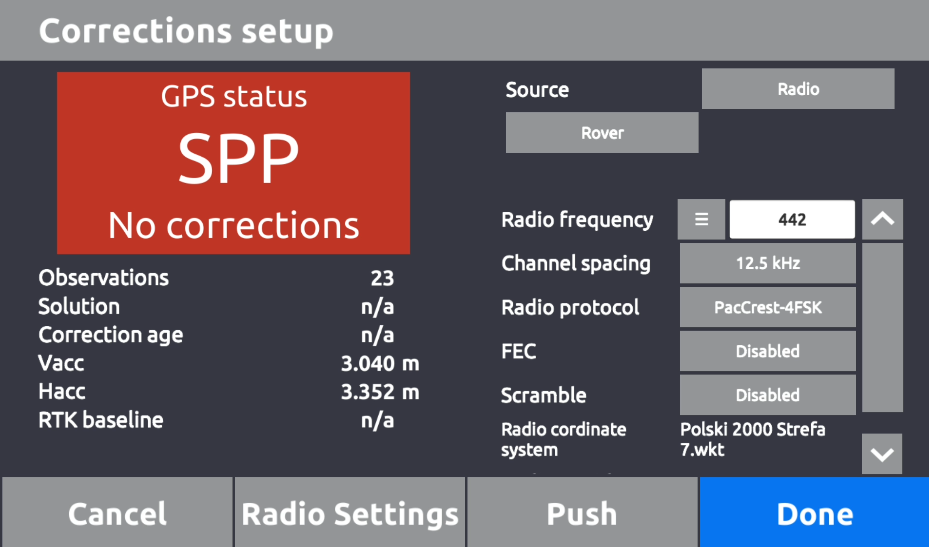Edit the radio frequency field showing 442

pos(792,220)
